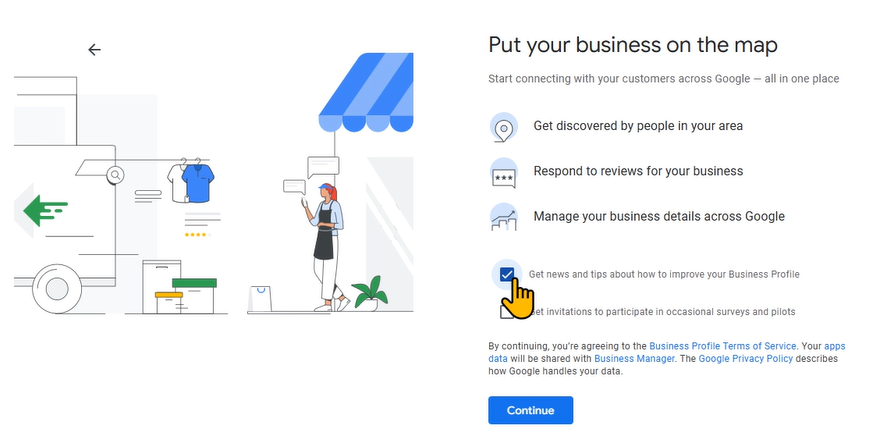Open the Google Privacy Policy link
The height and width of the screenshot is (445, 880).
(x=745, y=359)
